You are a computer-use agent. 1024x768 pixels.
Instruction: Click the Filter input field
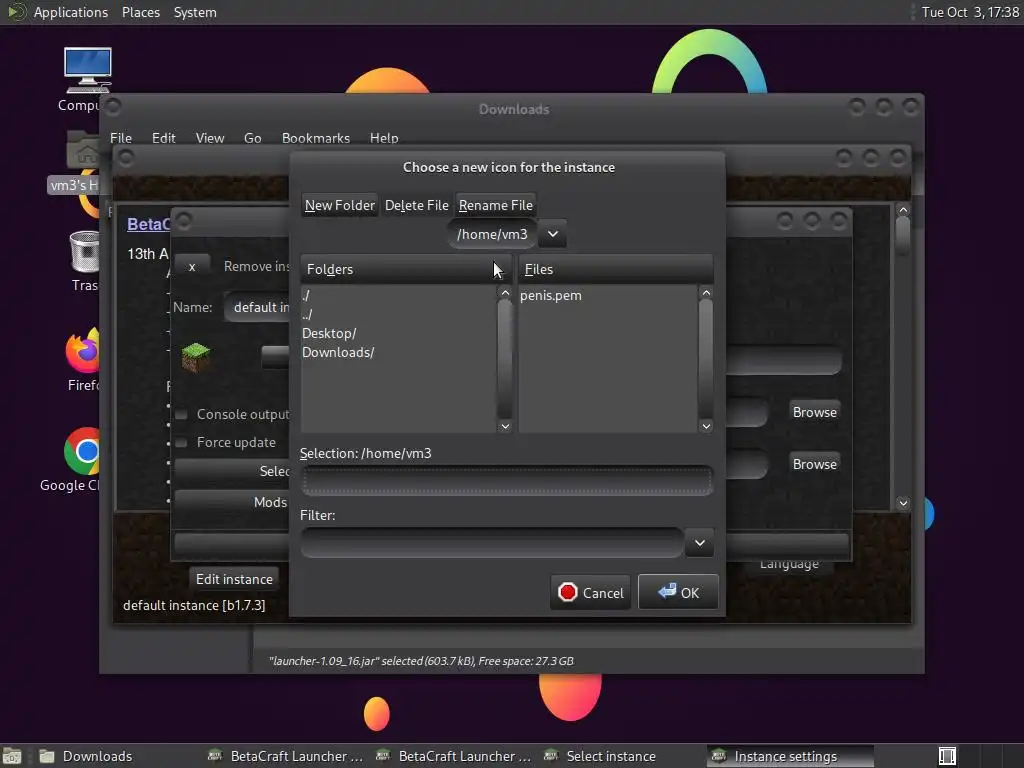[x=492, y=543]
